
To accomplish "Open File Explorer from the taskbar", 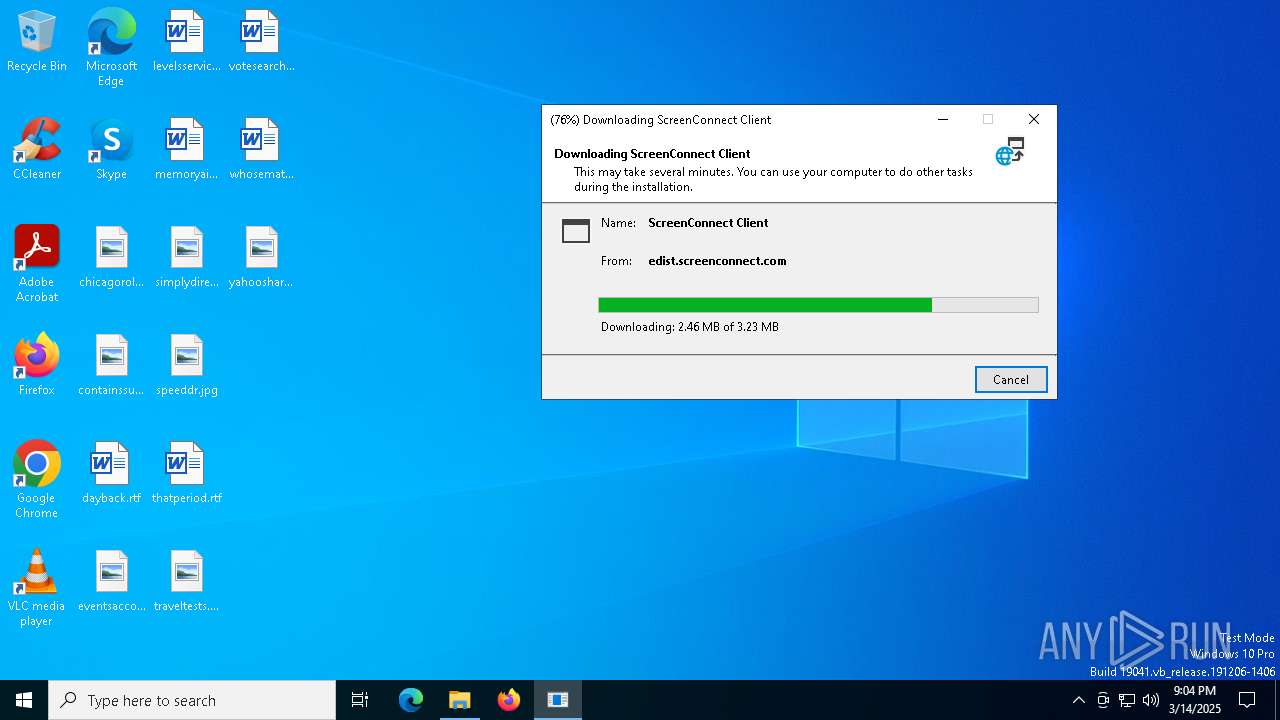I will click(x=460, y=700).
